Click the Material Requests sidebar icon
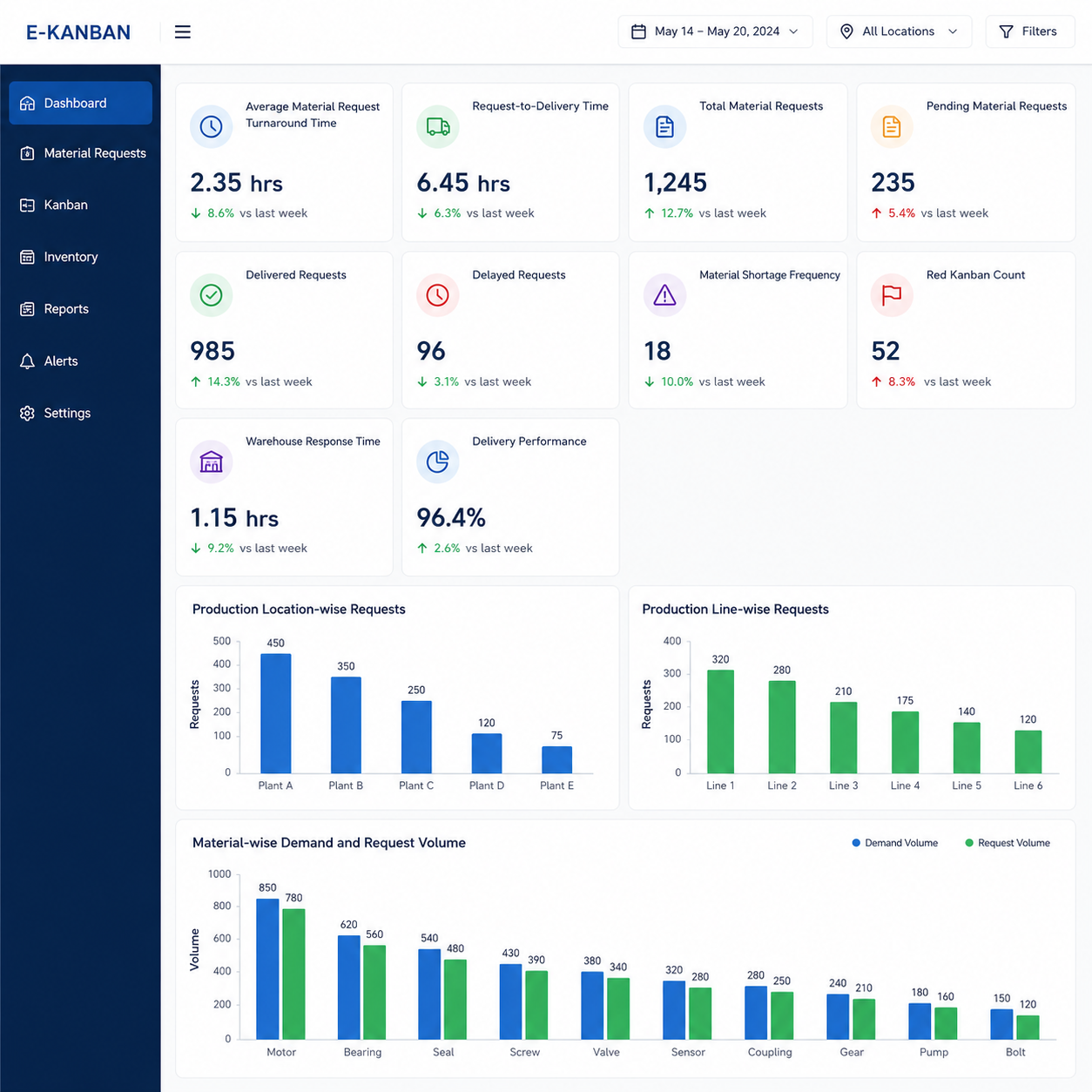The height and width of the screenshot is (1092, 1092). coord(28,153)
